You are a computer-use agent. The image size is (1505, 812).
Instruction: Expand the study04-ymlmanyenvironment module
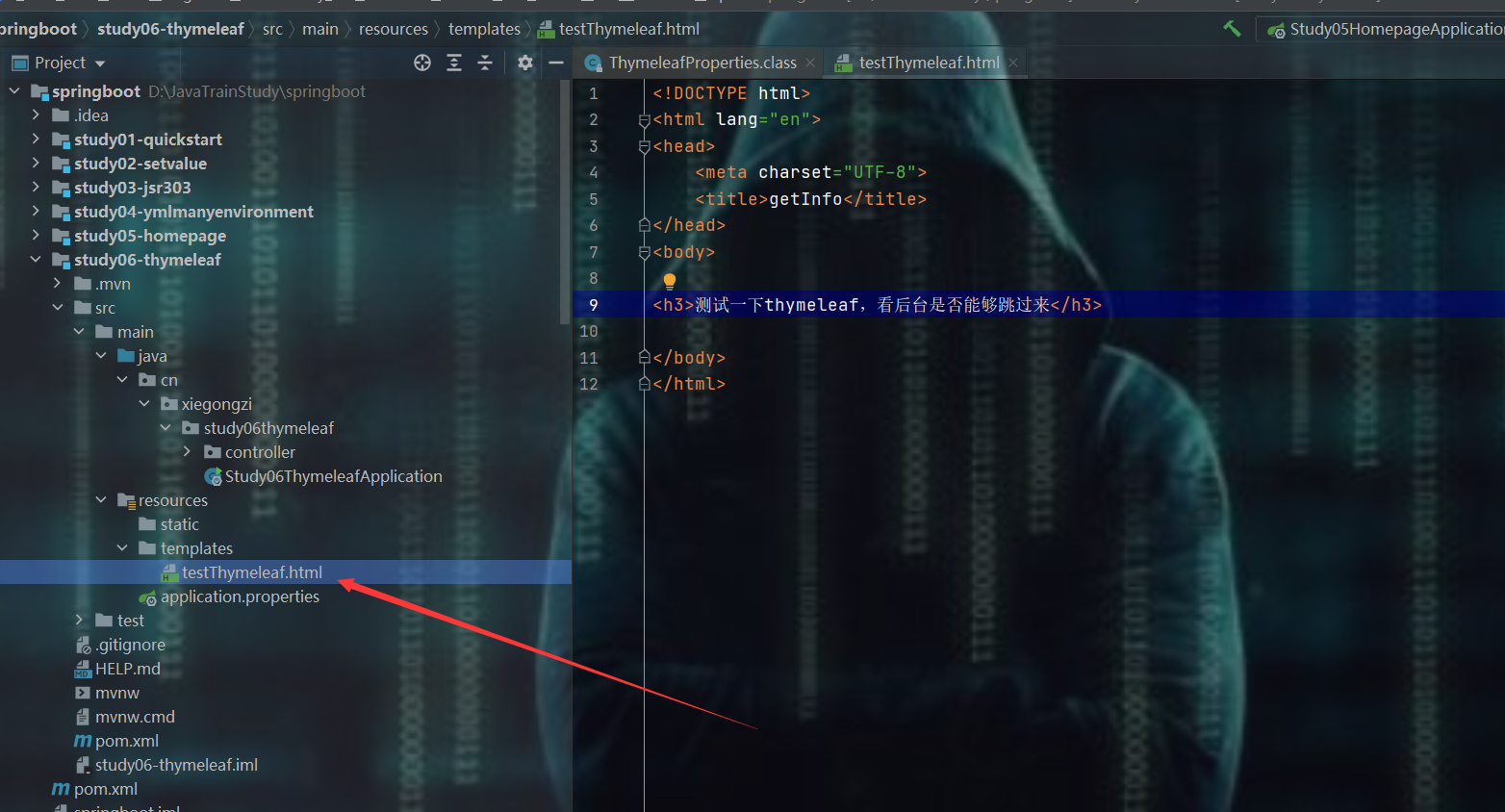click(x=36, y=212)
